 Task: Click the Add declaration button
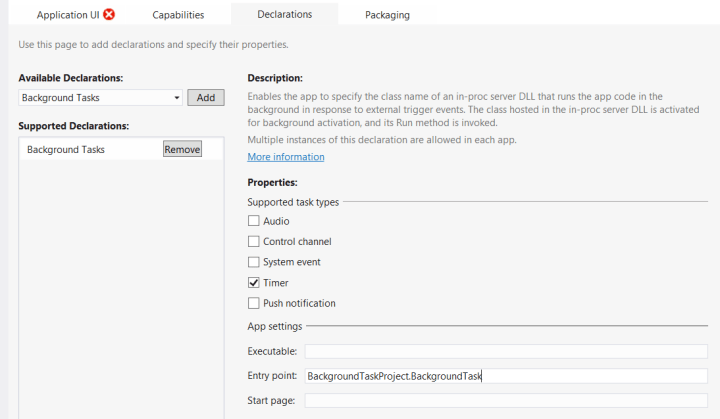tap(206, 98)
